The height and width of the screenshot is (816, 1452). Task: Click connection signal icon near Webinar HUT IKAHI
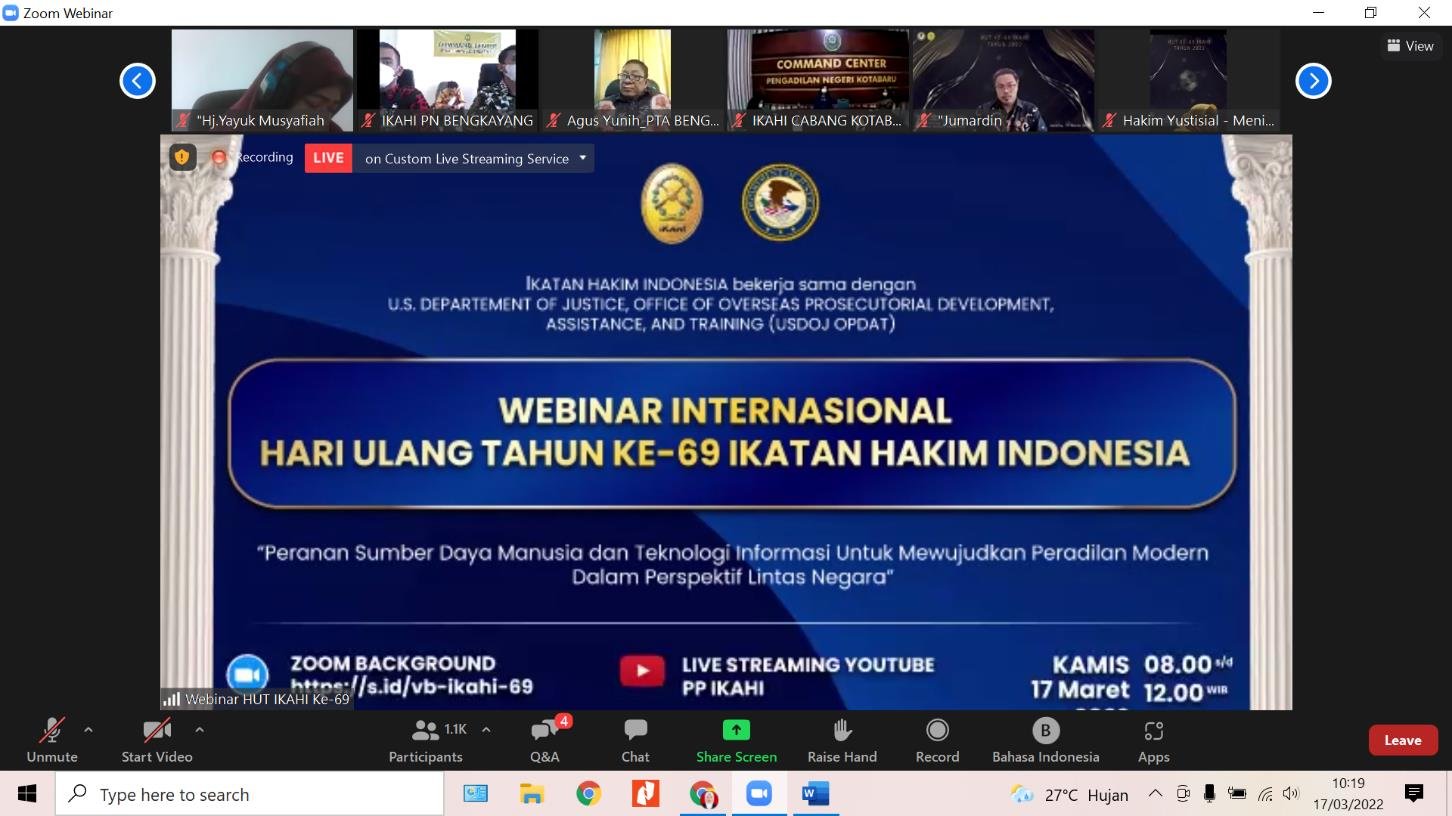[172, 699]
